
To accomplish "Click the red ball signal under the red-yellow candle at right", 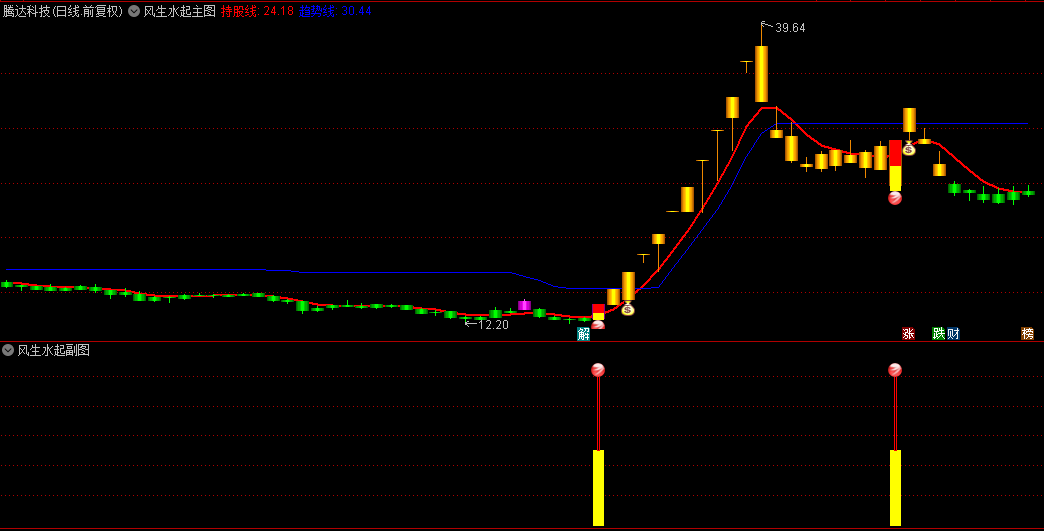I will click(x=895, y=198).
